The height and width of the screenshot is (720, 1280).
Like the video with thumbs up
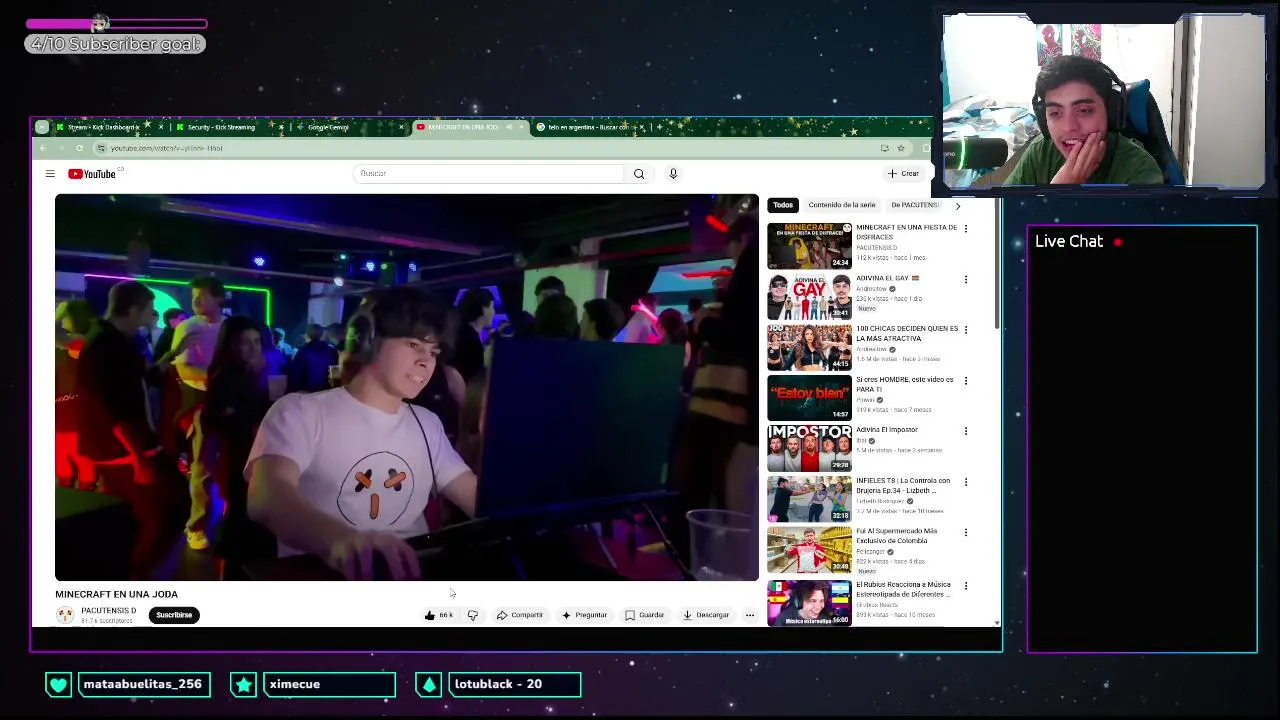pos(438,615)
